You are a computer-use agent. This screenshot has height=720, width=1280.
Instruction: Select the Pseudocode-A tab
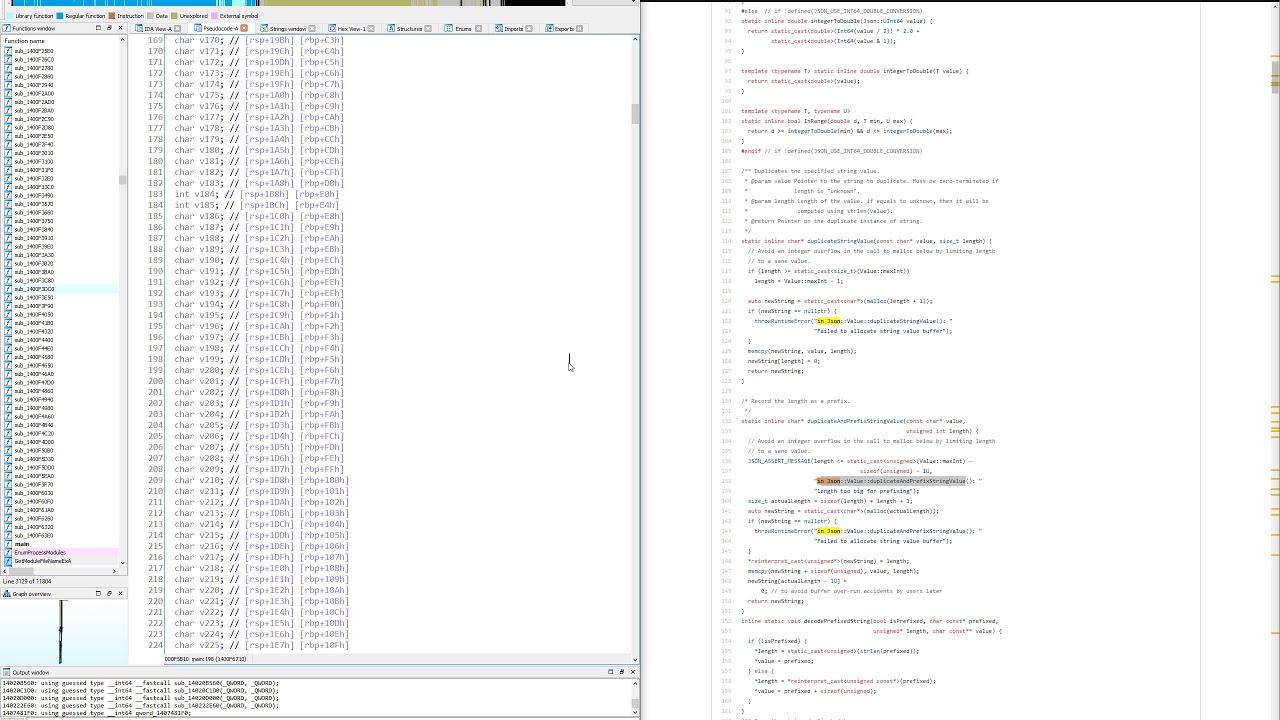(221, 29)
